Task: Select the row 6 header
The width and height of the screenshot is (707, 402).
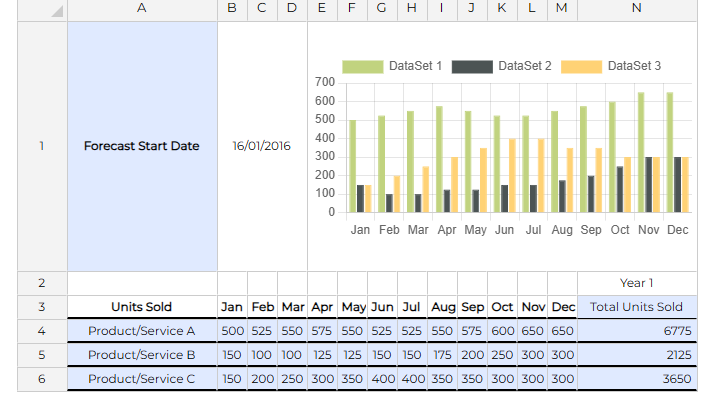Action: (41, 379)
